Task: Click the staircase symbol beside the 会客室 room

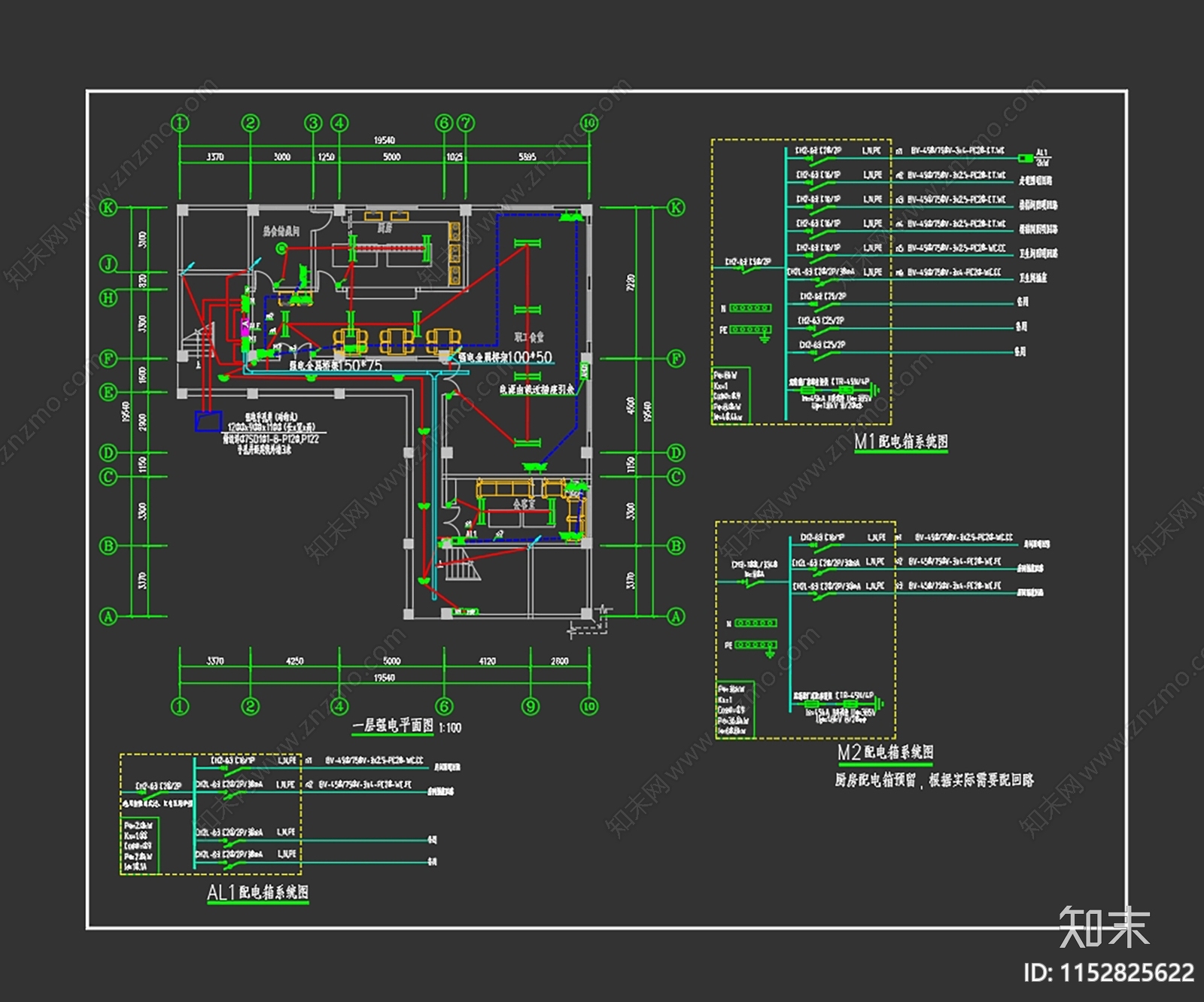Action: pyautogui.click(x=461, y=566)
